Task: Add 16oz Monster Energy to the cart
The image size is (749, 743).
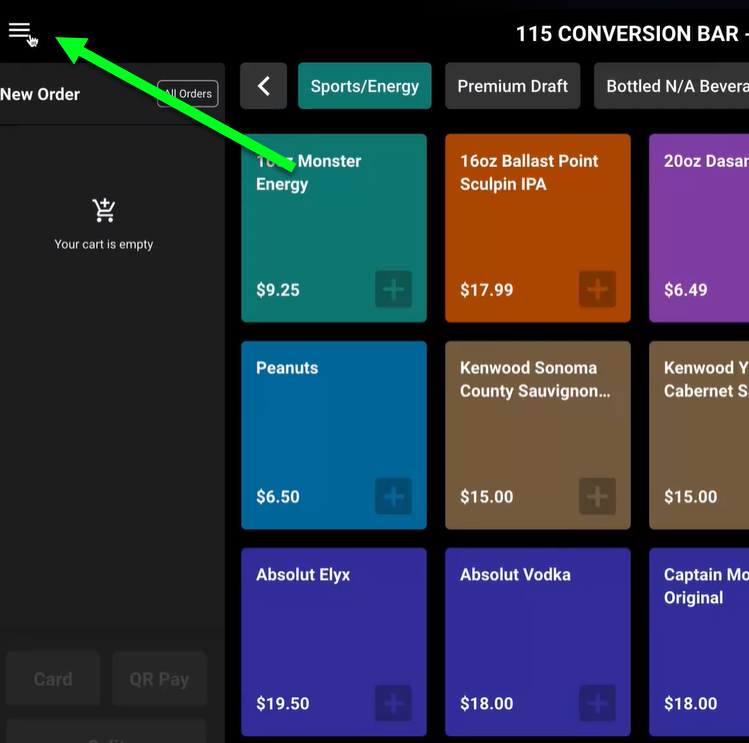Action: 393,289
